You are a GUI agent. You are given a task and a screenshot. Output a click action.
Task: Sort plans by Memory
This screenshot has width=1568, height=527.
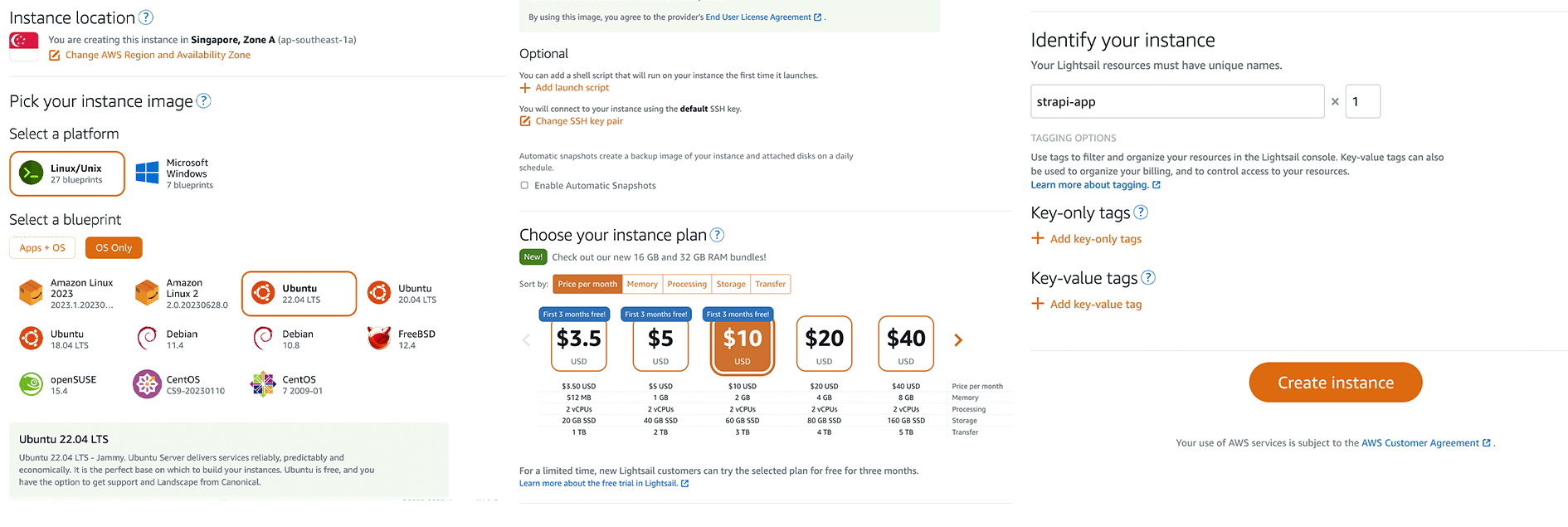point(642,284)
